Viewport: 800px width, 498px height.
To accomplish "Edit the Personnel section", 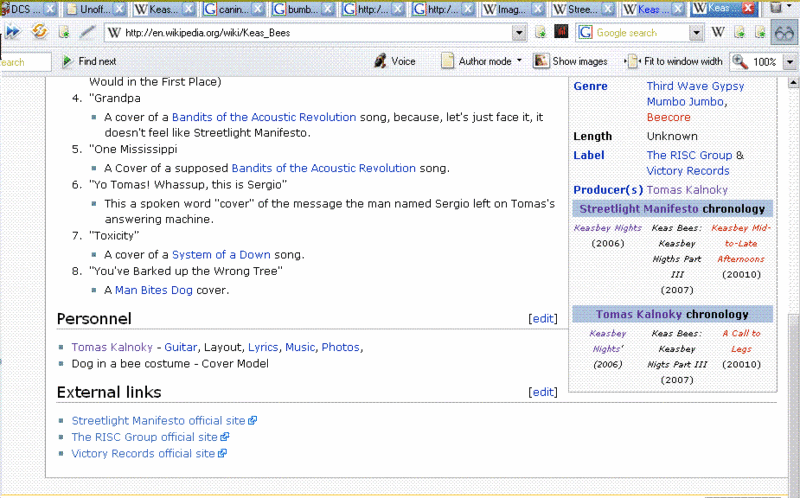I will [x=543, y=318].
